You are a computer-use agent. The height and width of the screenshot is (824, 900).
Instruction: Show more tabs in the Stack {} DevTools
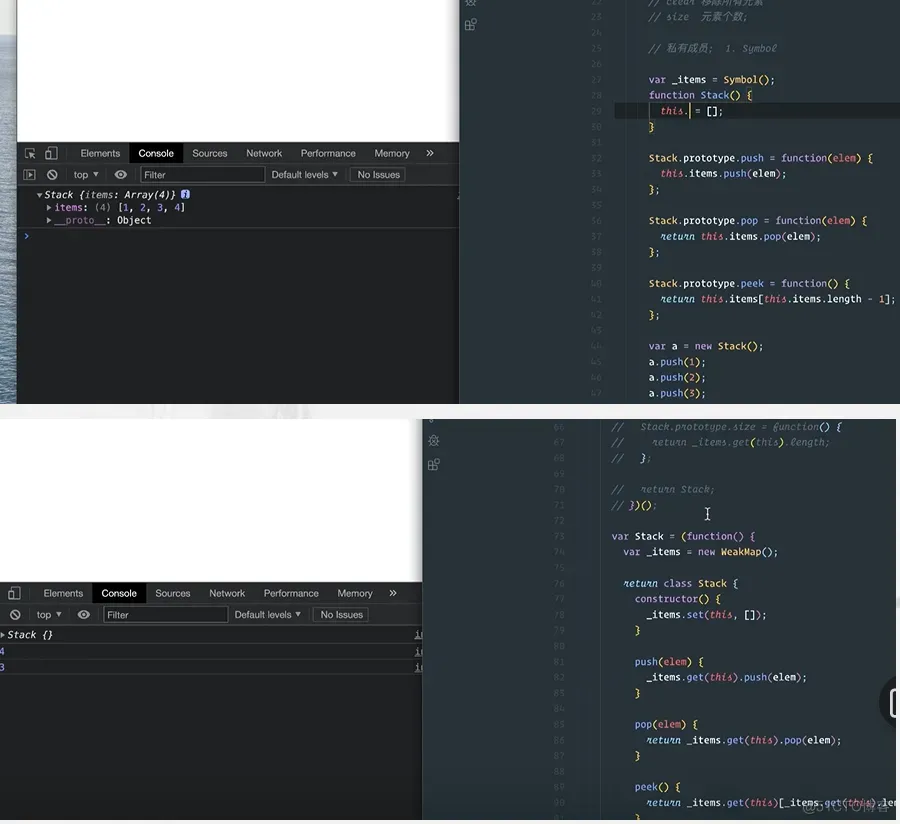pyautogui.click(x=393, y=593)
